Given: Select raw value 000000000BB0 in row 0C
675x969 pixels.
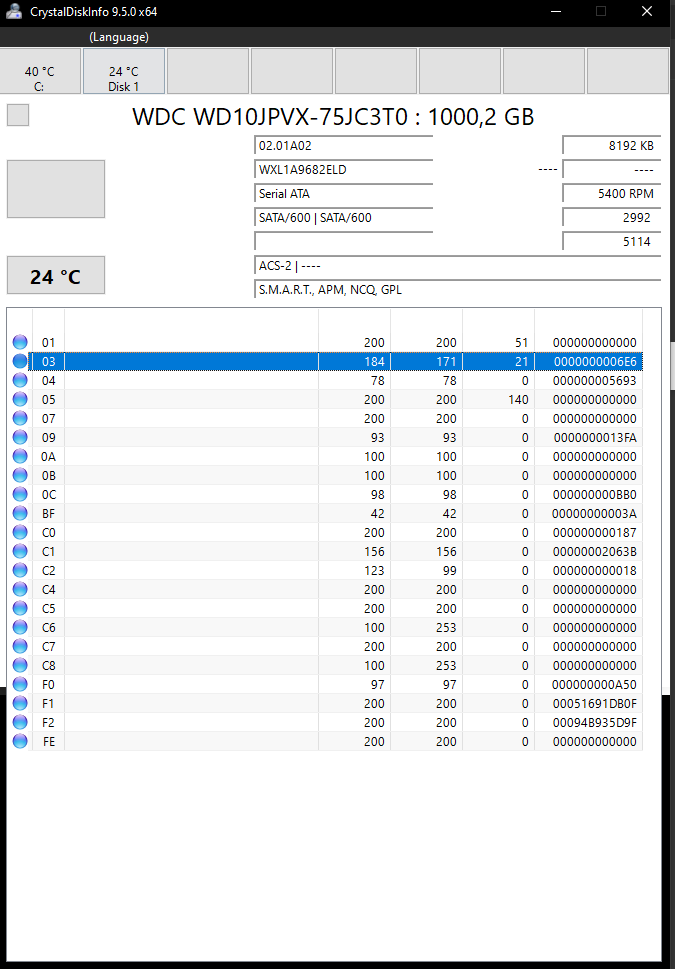Looking at the screenshot, I should (595, 494).
